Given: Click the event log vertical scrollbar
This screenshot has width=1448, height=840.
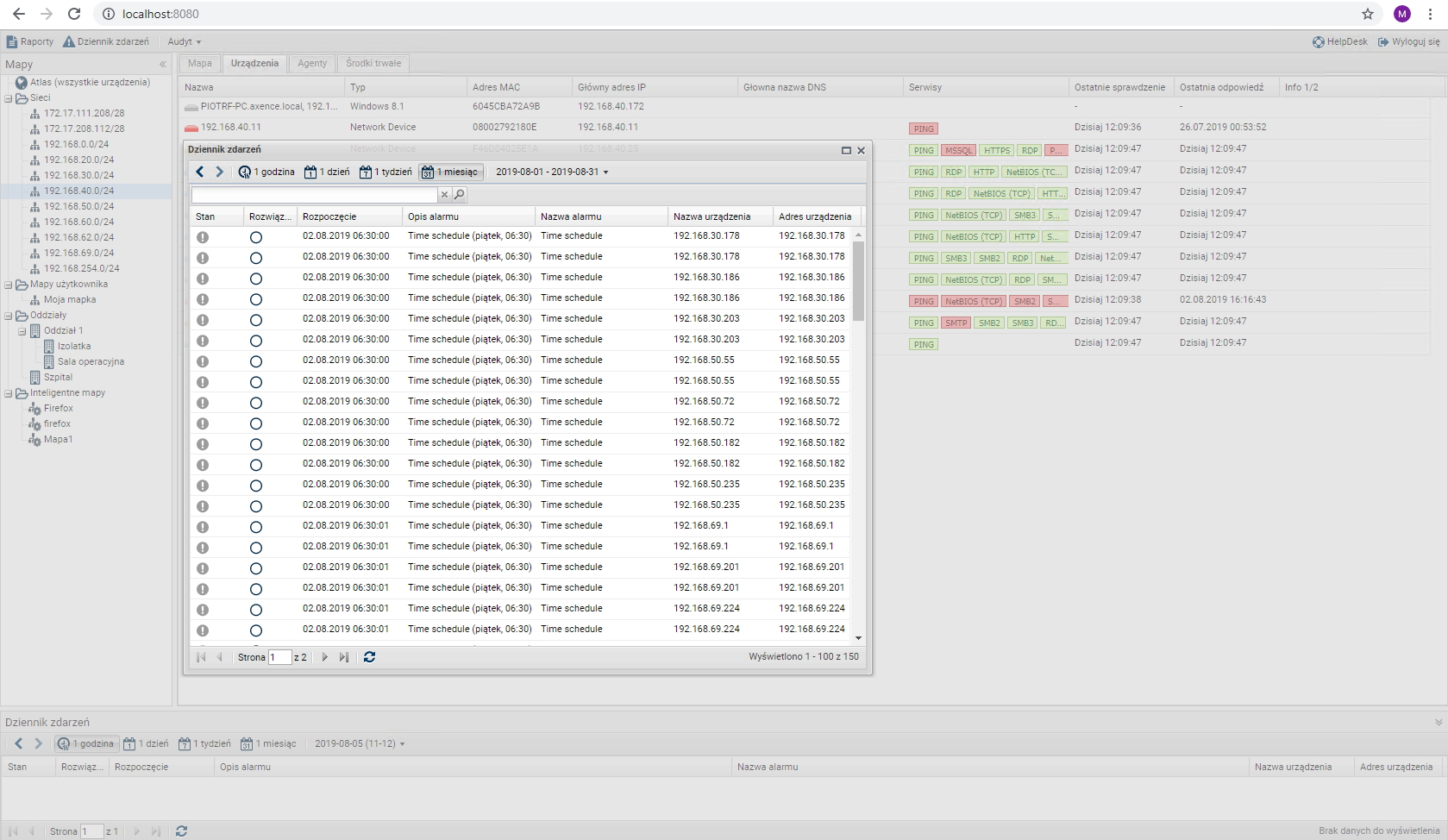Looking at the screenshot, I should [858, 281].
